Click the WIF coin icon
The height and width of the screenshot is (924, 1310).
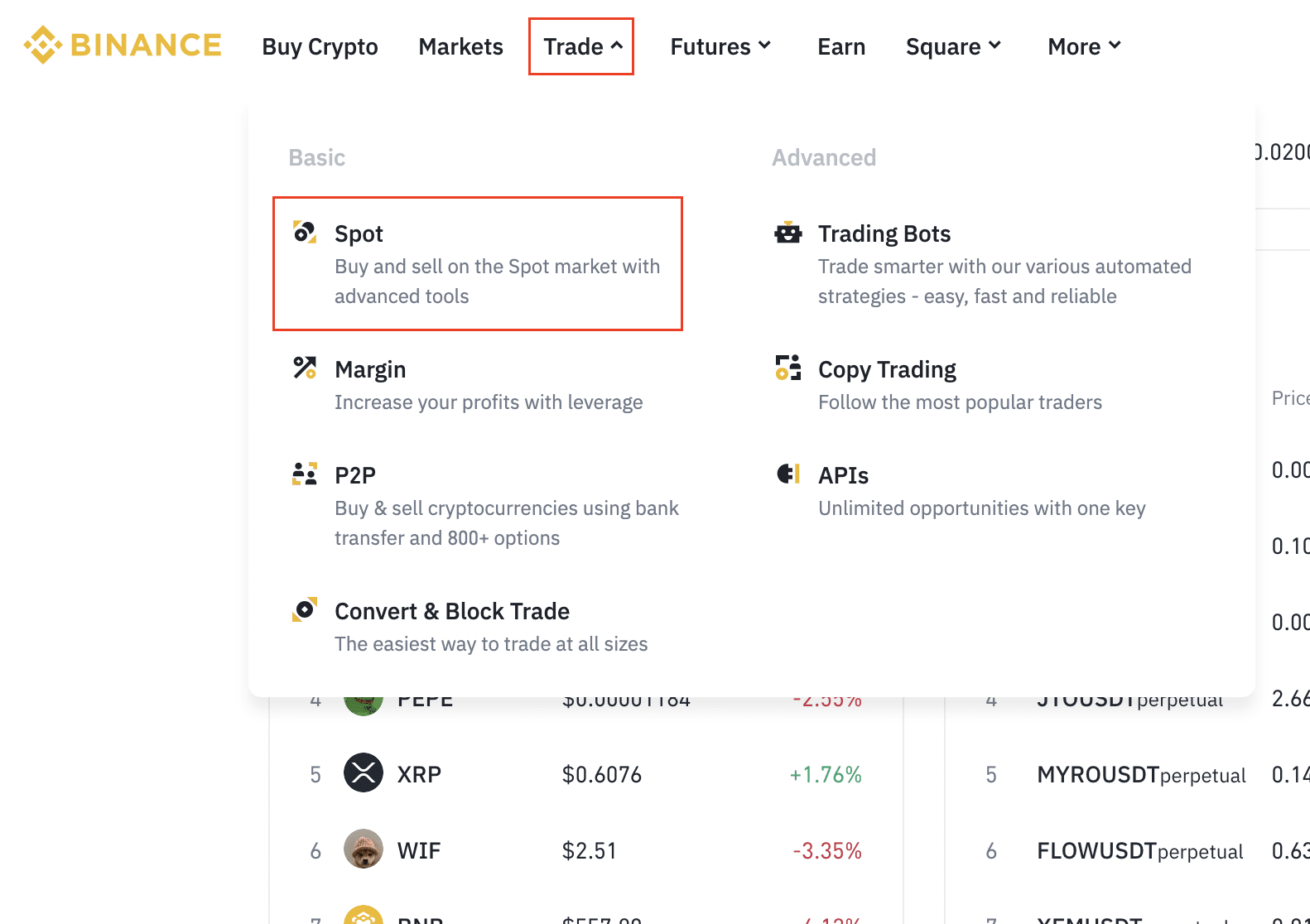pos(364,849)
